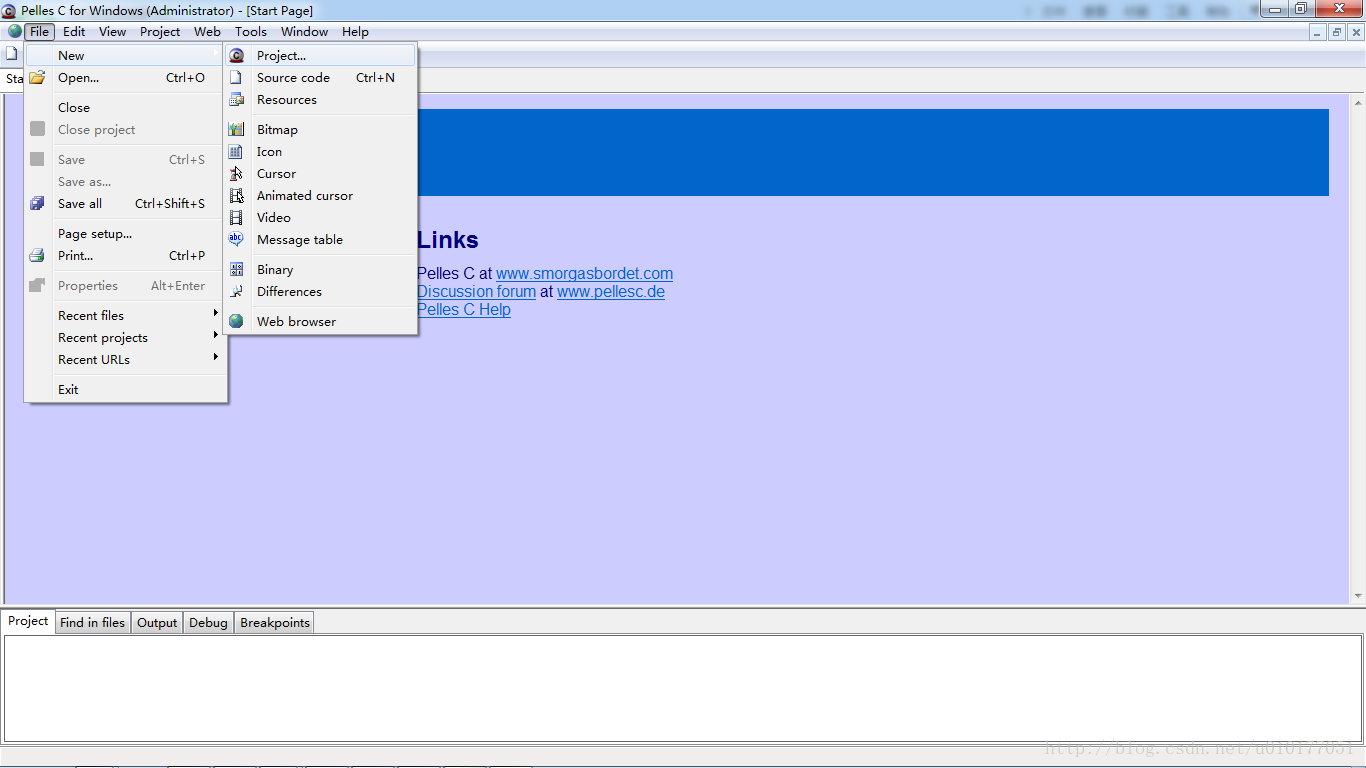Viewport: 1366px width, 768px height.
Task: Click the icon beside Resources
Action: [x=236, y=100]
